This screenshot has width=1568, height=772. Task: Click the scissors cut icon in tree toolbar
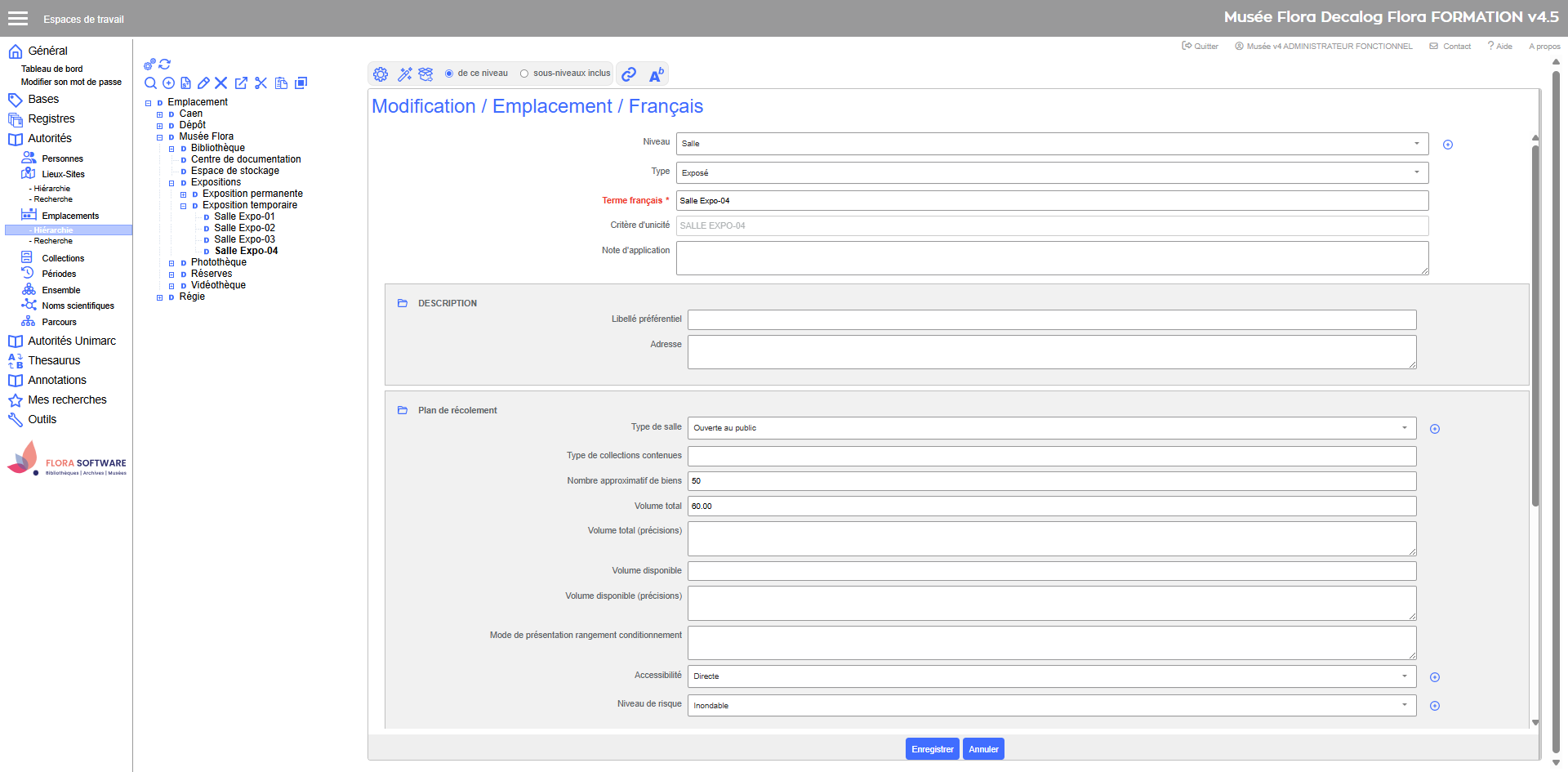point(261,83)
